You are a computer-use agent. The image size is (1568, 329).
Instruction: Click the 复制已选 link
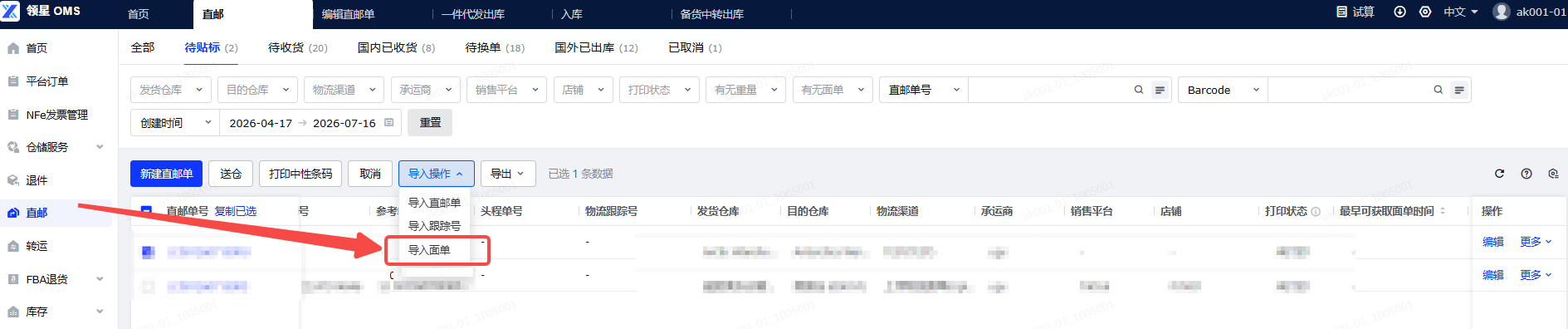236,211
